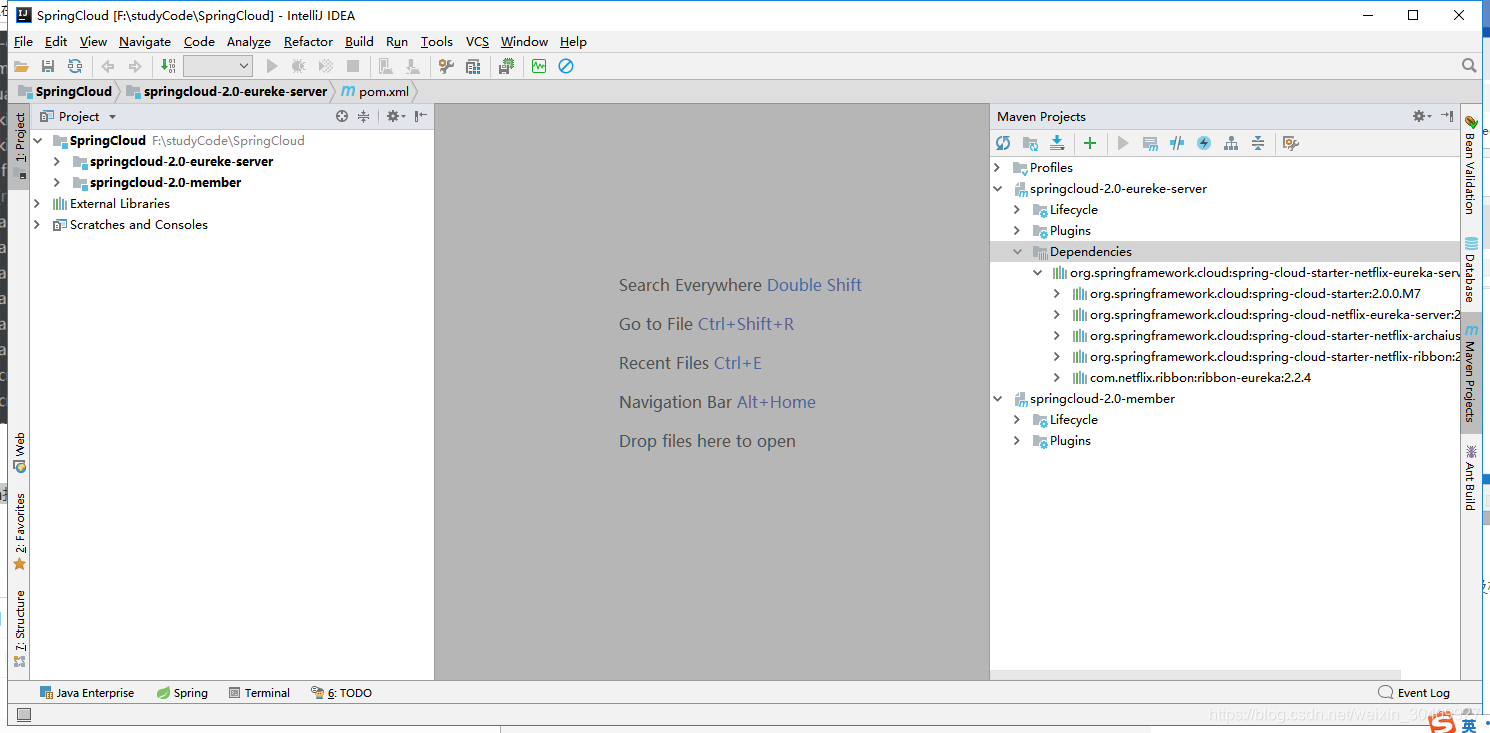1490x733 pixels.
Task: Click Show Dependencies diagram icon
Action: (1231, 143)
